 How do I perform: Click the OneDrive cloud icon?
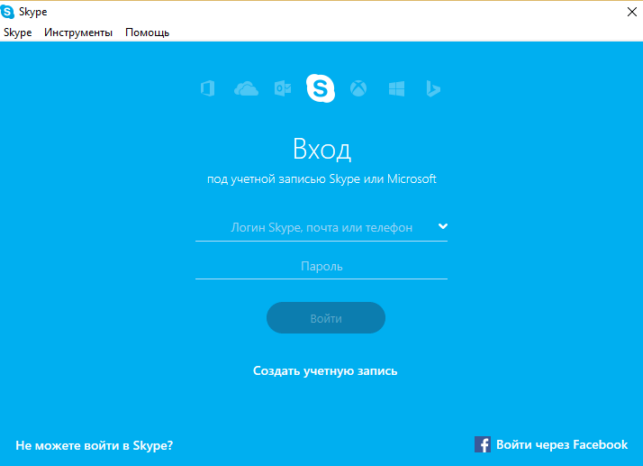coord(246,89)
